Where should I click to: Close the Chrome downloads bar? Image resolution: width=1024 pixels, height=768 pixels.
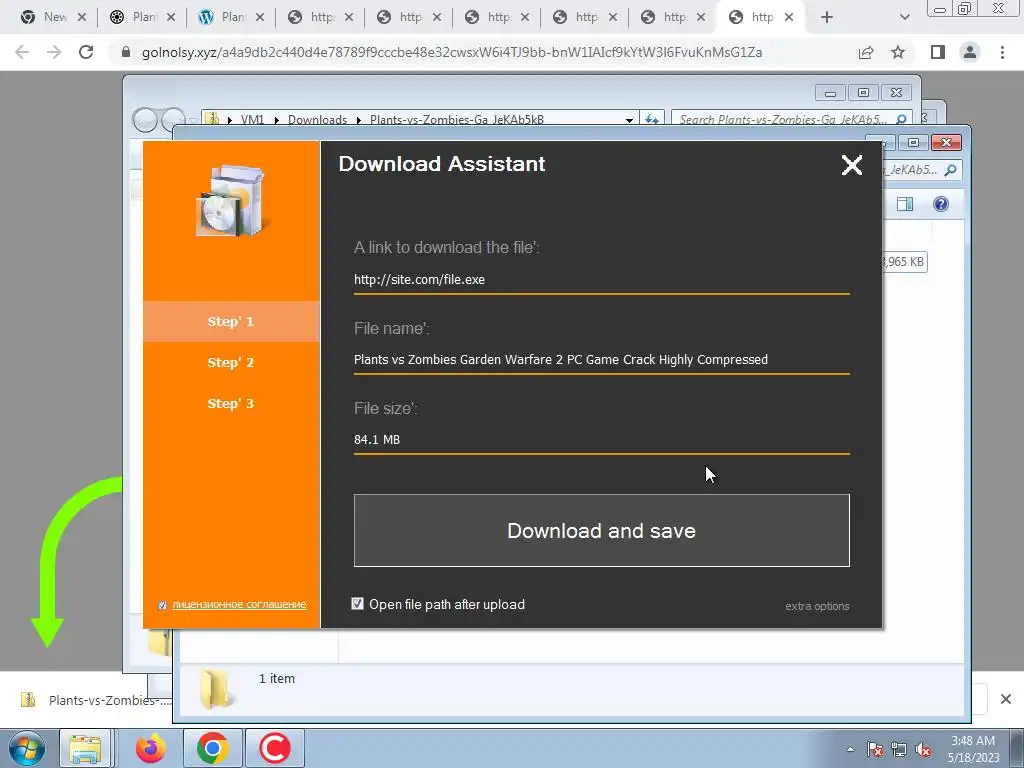[1006, 699]
